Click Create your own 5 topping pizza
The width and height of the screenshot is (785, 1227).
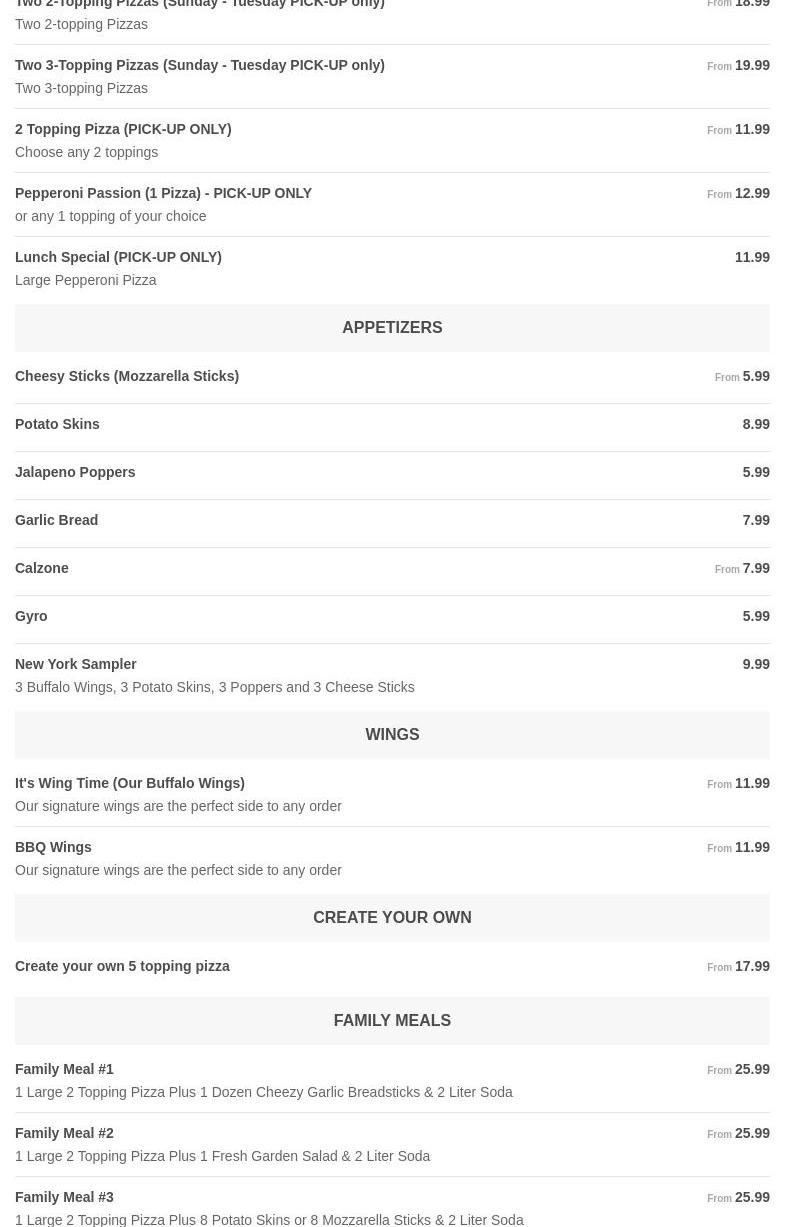pos(122,966)
